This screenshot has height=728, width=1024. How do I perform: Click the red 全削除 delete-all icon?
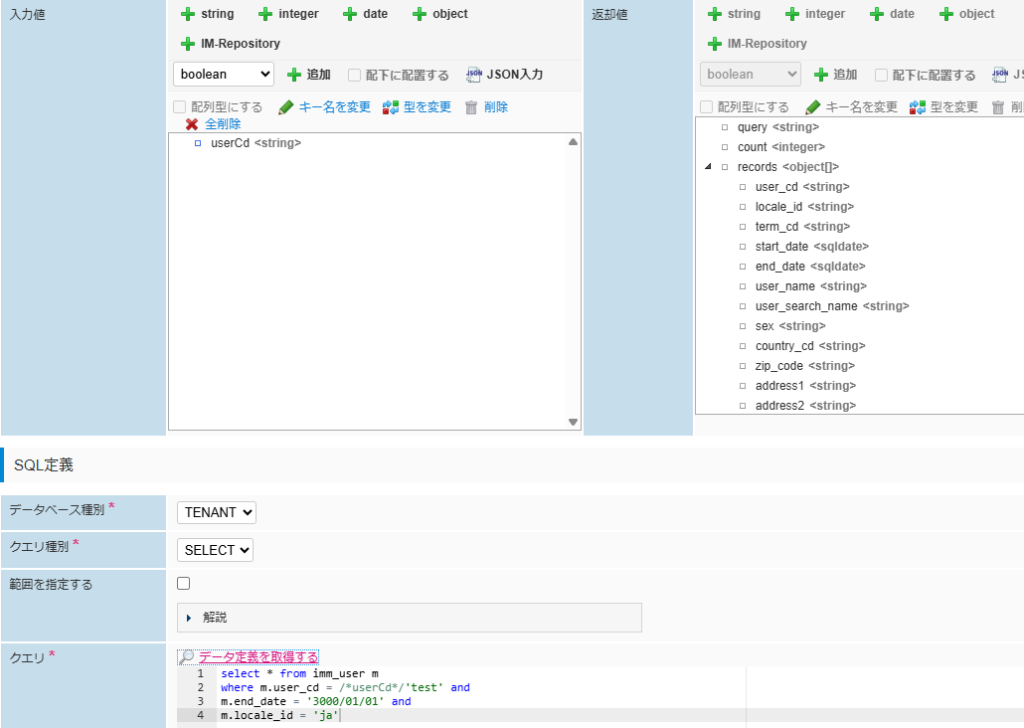coord(192,124)
